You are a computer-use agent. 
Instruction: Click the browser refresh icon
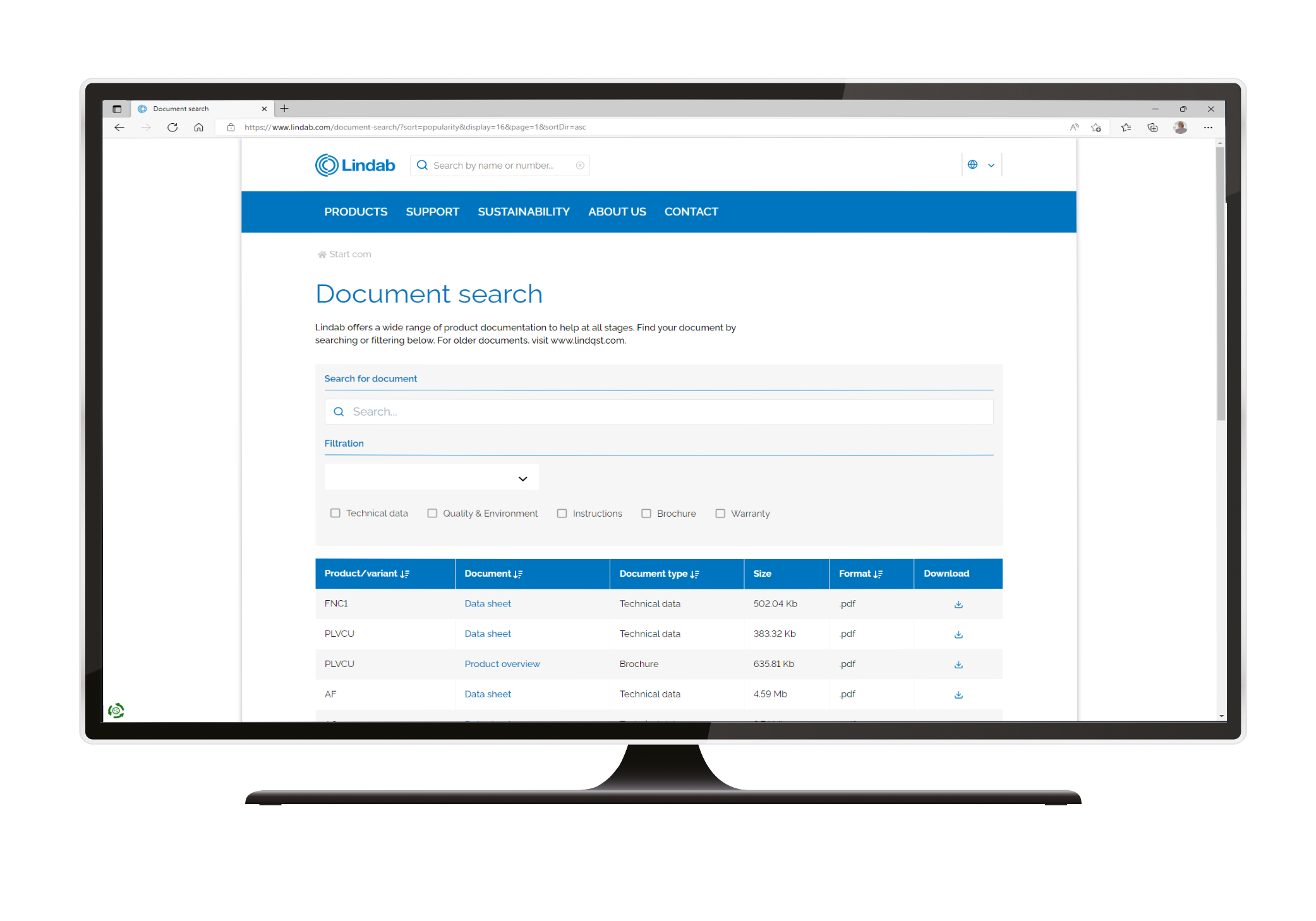172,128
